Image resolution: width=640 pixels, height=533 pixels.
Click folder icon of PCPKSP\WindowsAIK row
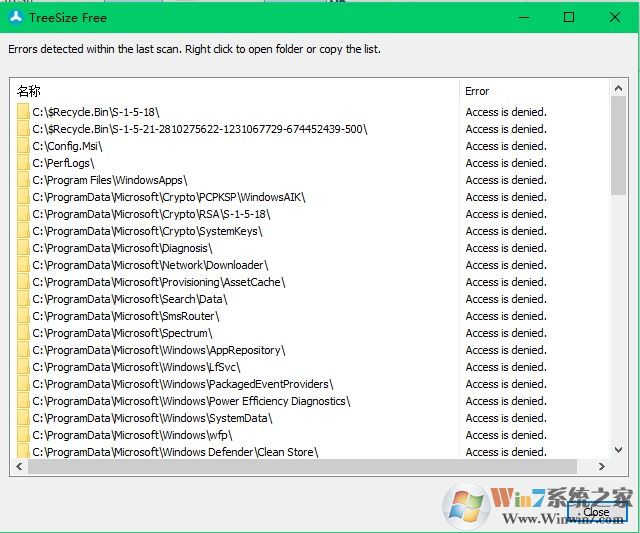[x=23, y=197]
